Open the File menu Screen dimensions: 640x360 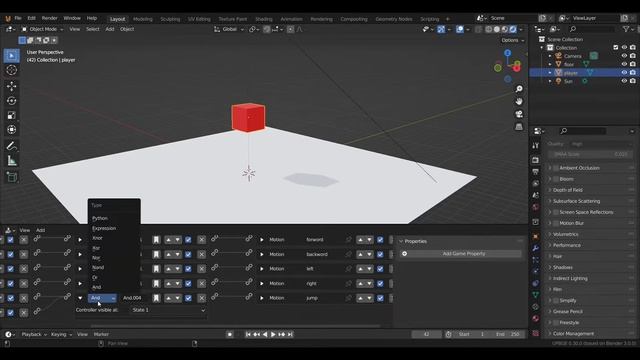click(18, 18)
